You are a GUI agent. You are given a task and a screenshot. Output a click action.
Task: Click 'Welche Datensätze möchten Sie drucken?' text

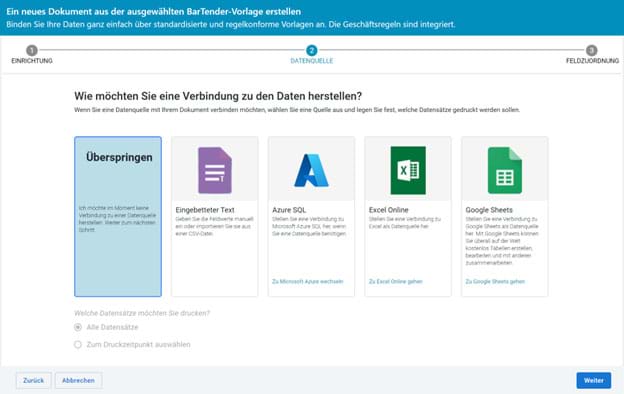142,313
